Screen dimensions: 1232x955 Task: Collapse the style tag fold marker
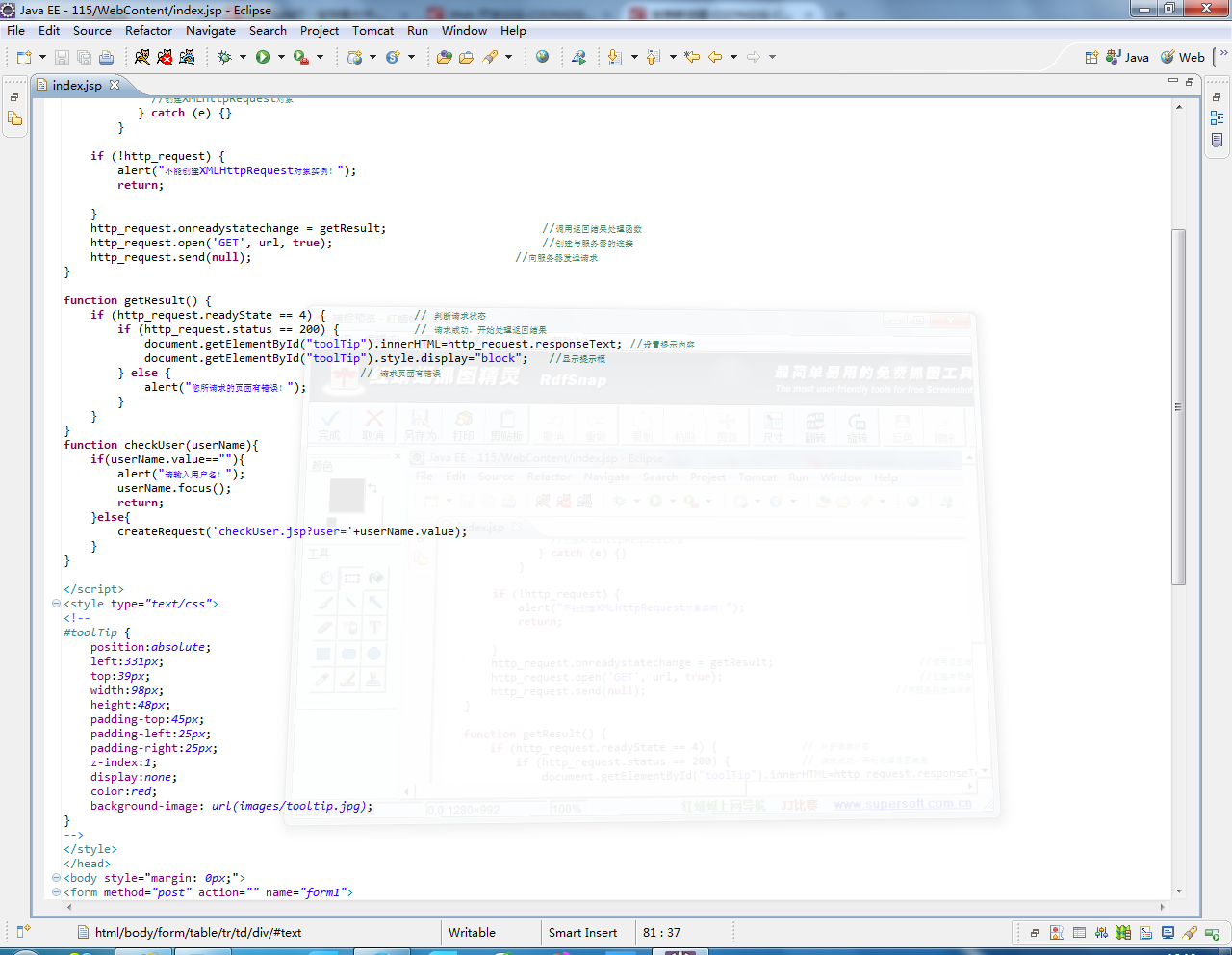(56, 604)
